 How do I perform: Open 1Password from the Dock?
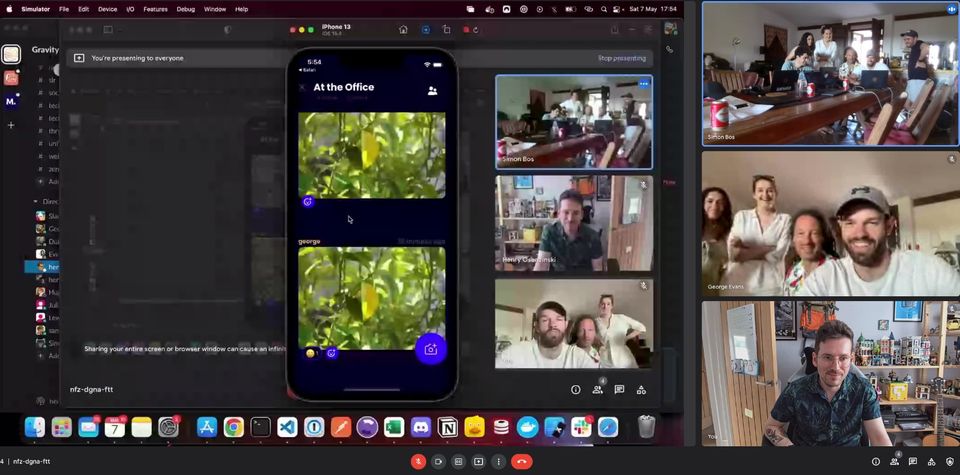pyautogui.click(x=314, y=427)
